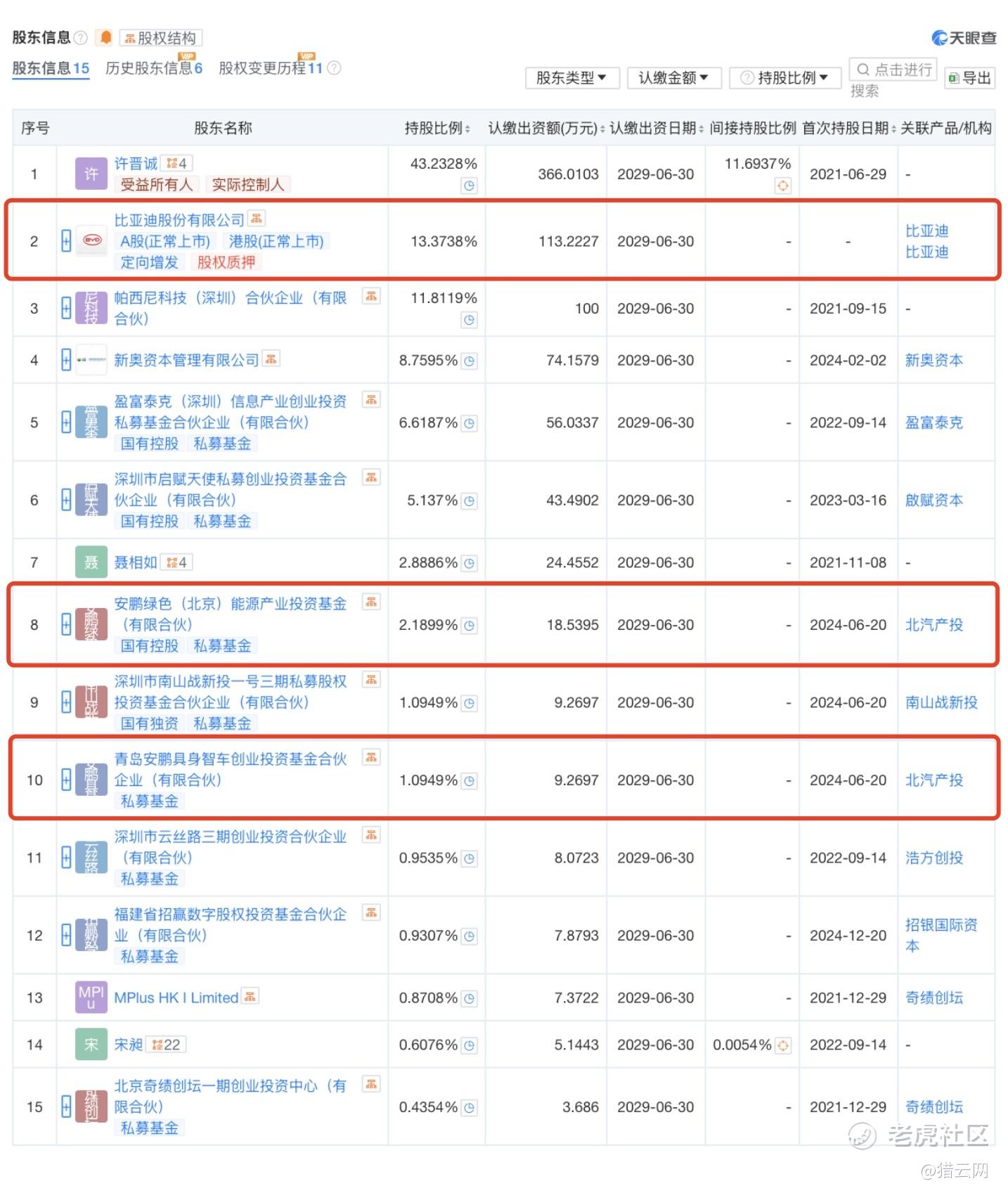Open the 股权结构 structure chart button
1008x1193 pixels.
coord(160,38)
